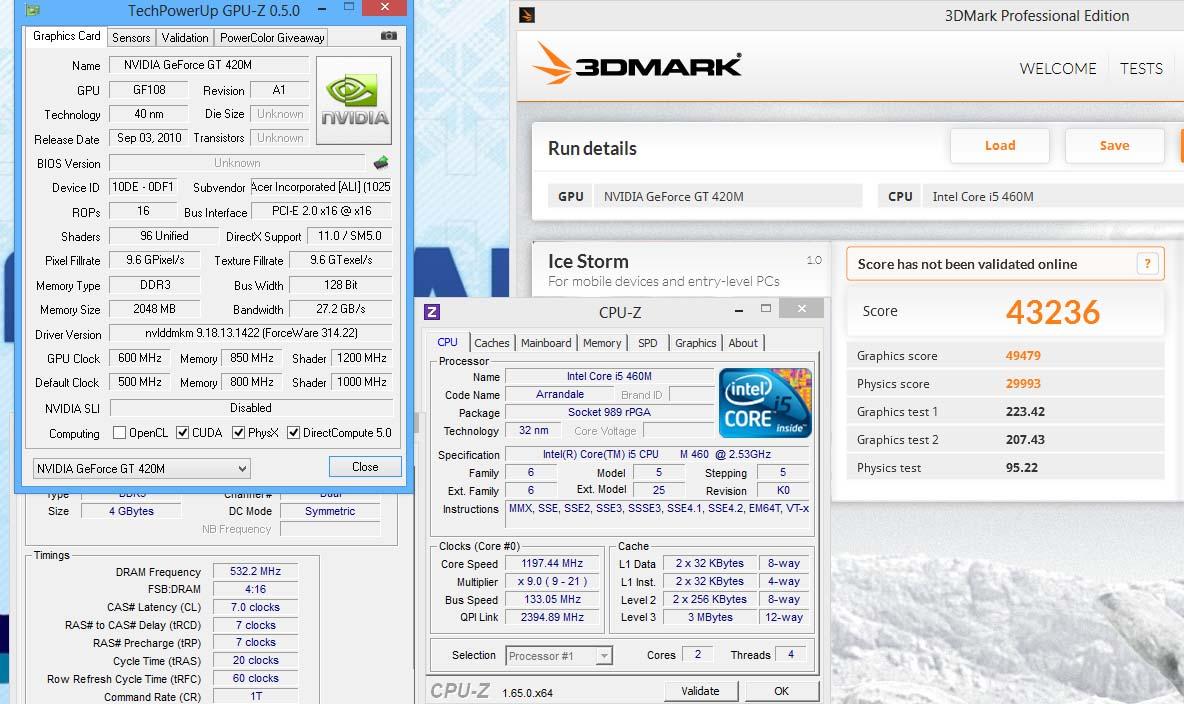Image resolution: width=1184 pixels, height=704 pixels.
Task: Click the Bandwidth value 27.2 GB/s
Action: point(341,309)
